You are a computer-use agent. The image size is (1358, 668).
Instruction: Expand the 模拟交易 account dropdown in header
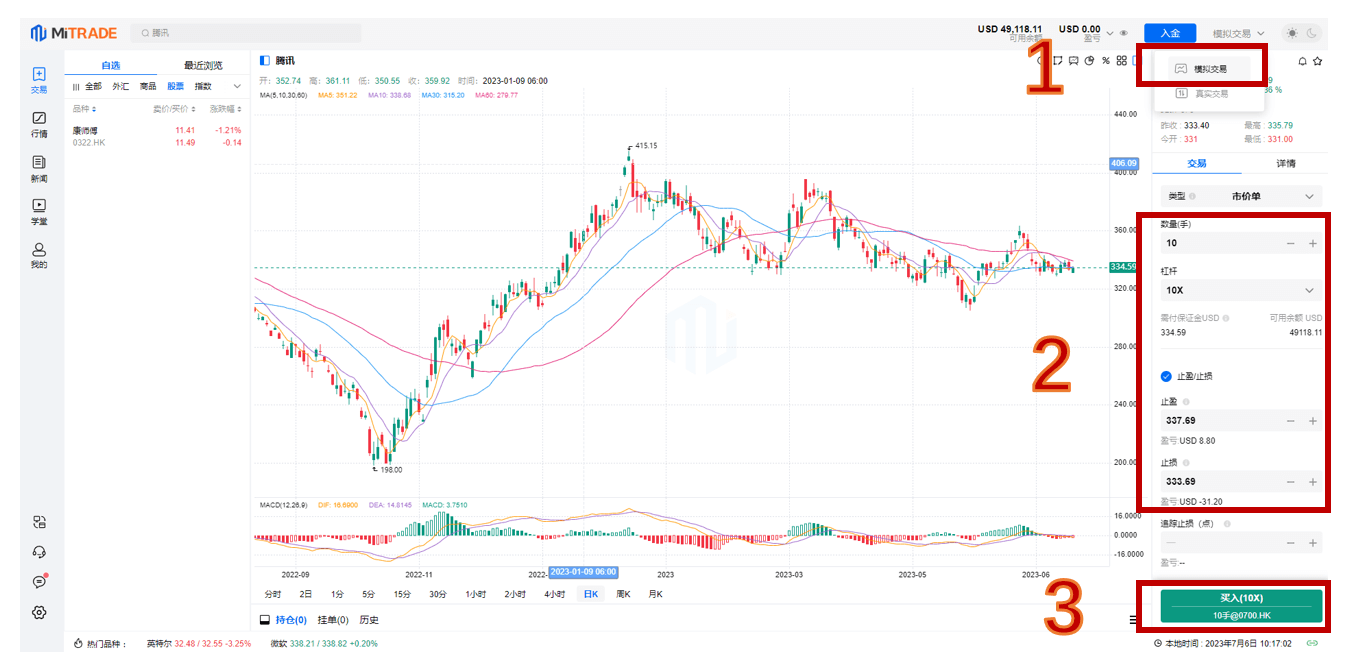1239,33
